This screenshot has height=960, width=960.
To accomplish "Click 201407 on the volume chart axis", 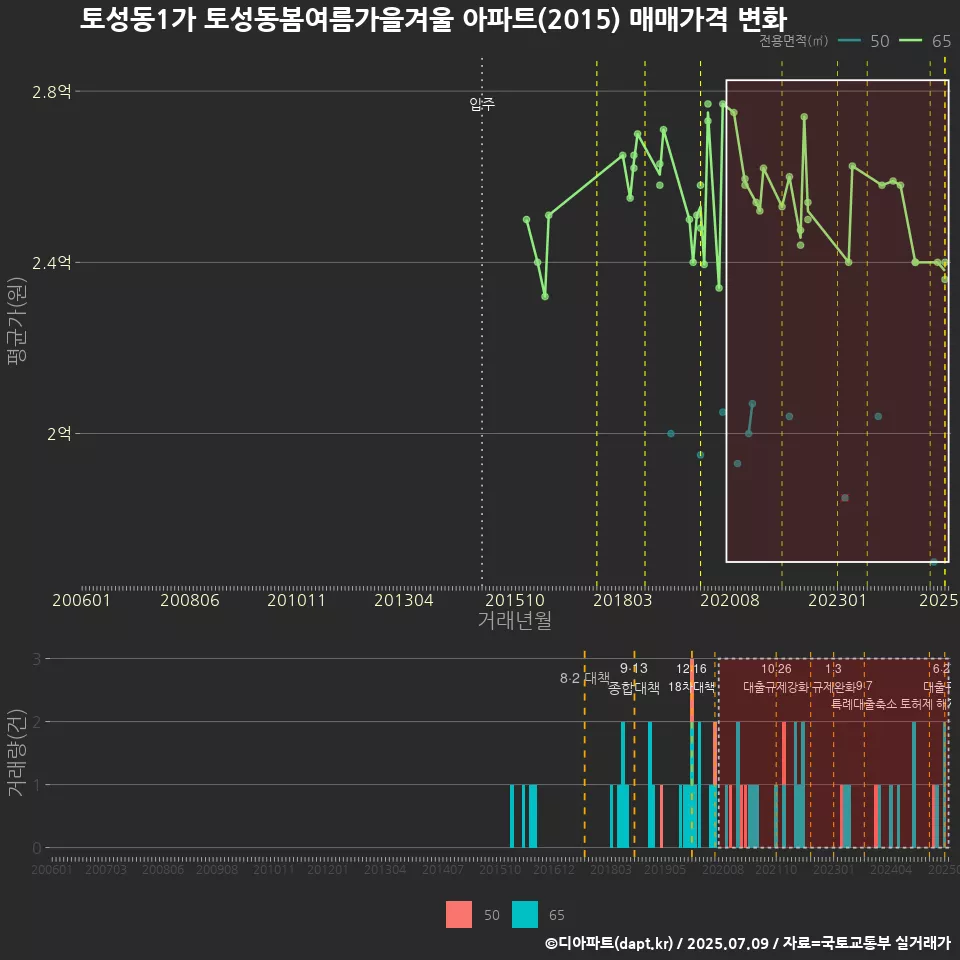I will 443,869.
